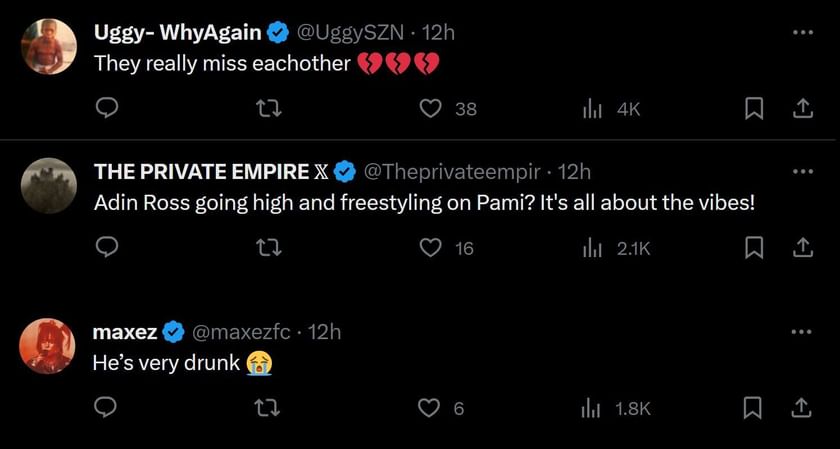The width and height of the screenshot is (840, 449).
Task: Open more options on Uggy's tweet
Action: click(x=802, y=32)
